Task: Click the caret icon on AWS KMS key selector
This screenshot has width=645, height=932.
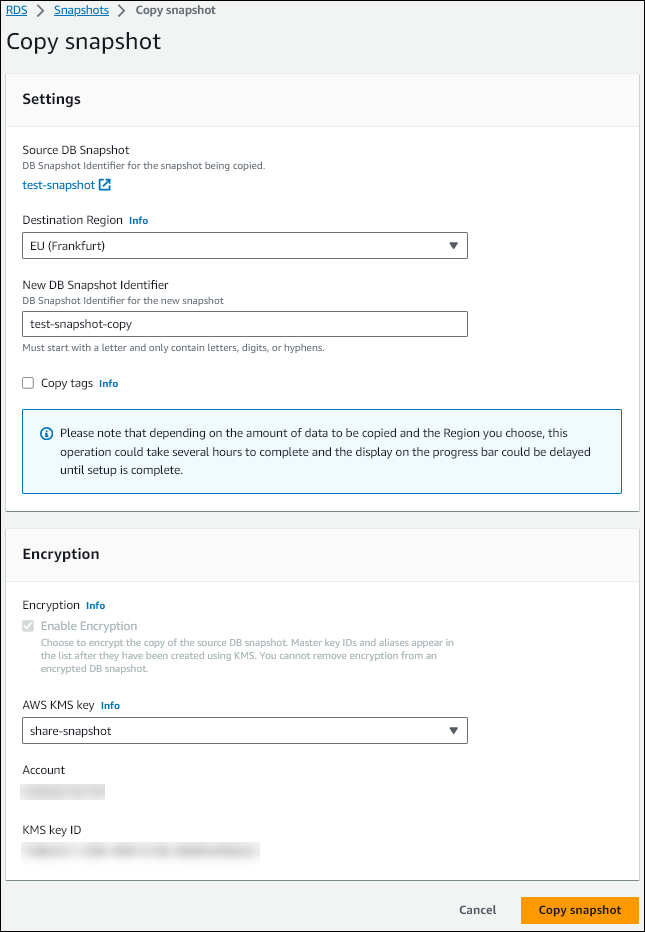Action: point(455,730)
